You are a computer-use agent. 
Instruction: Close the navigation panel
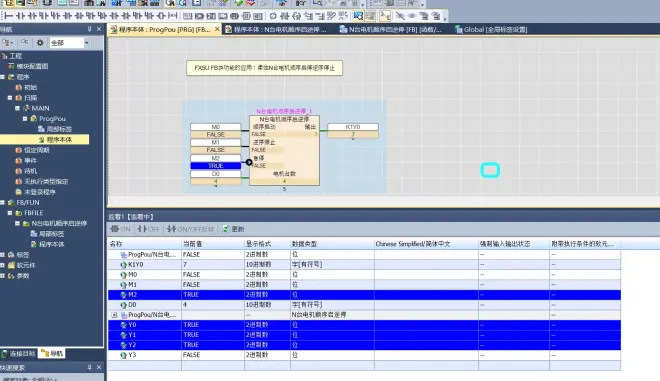click(99, 29)
